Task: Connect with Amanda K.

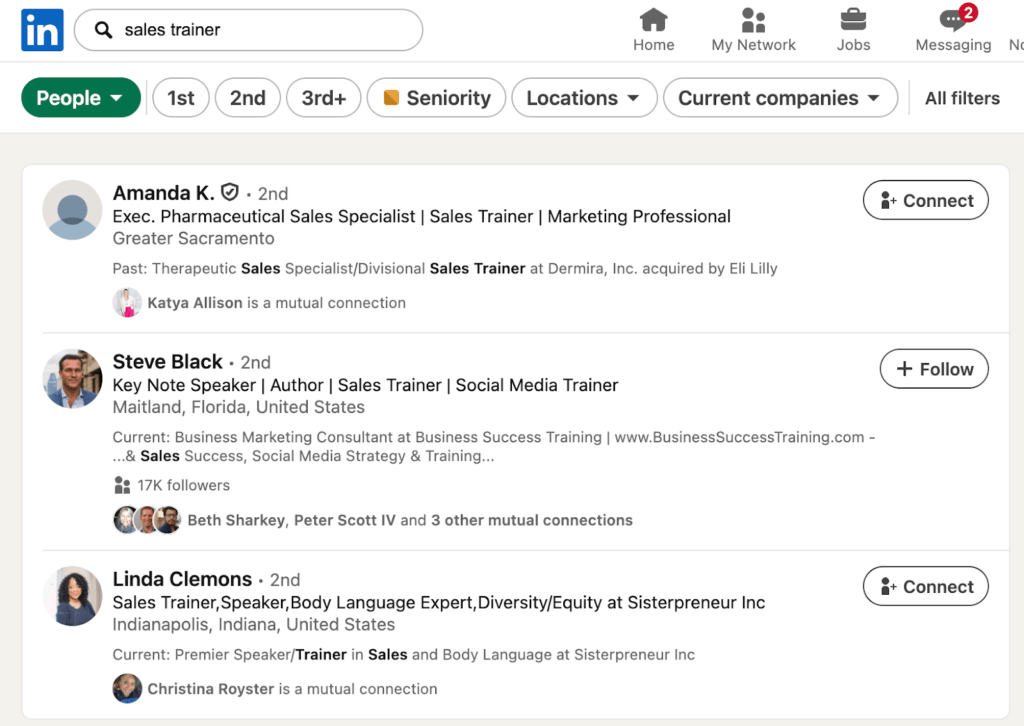Action: click(925, 200)
